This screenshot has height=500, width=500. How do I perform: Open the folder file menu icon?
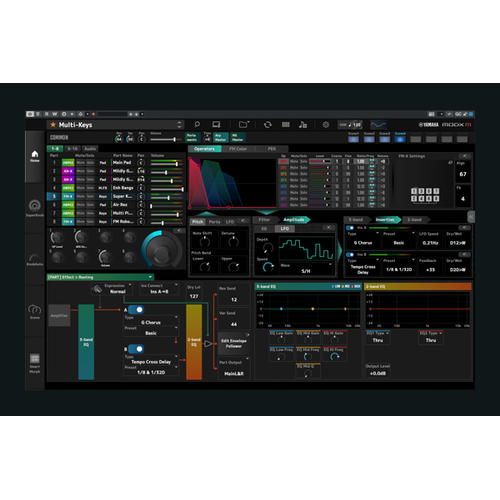point(244,125)
